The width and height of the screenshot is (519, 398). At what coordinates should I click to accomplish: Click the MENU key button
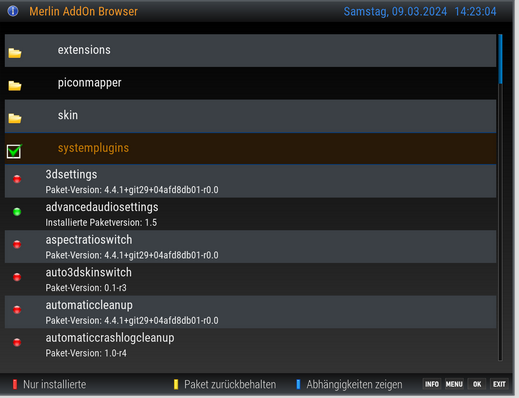(454, 384)
